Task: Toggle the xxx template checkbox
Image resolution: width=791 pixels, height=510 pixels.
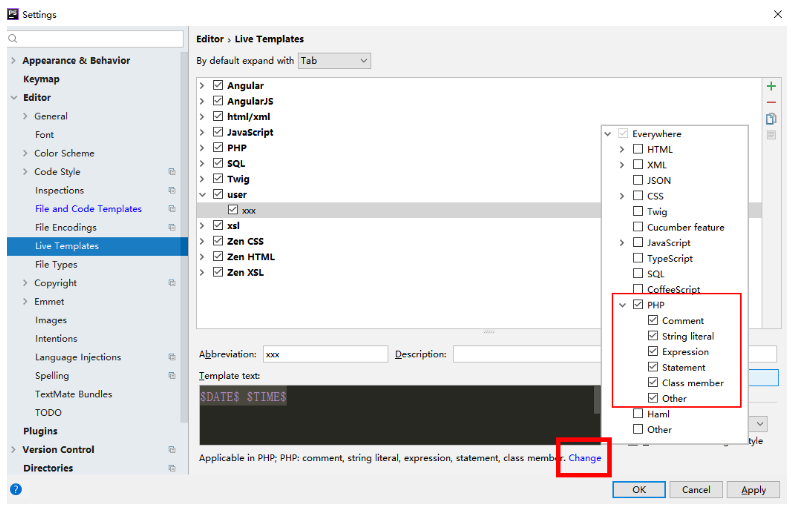Action: click(233, 210)
